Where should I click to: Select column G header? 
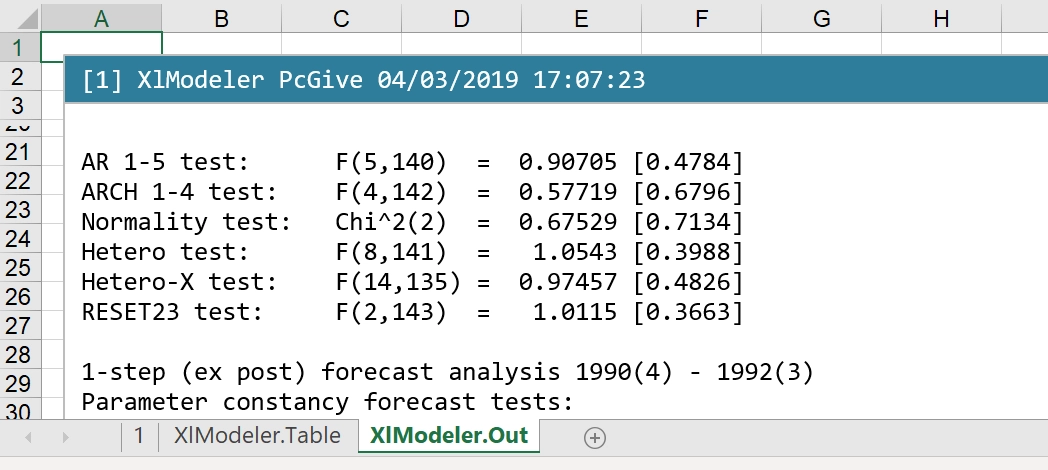pyautogui.click(x=821, y=19)
